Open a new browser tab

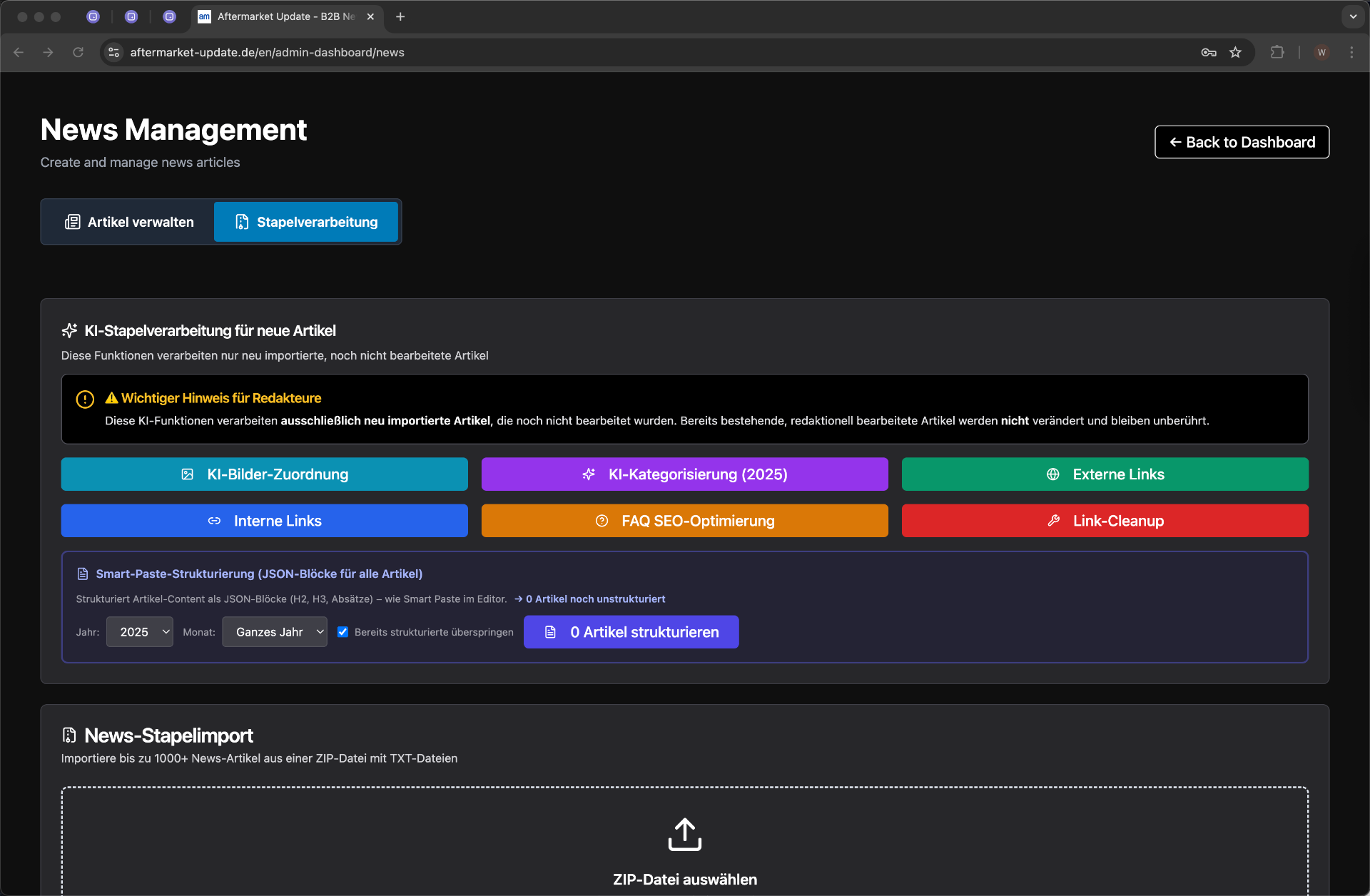(400, 16)
